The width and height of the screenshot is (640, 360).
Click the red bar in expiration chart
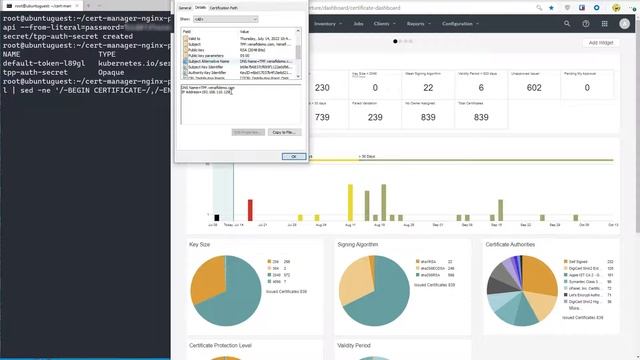(250, 210)
